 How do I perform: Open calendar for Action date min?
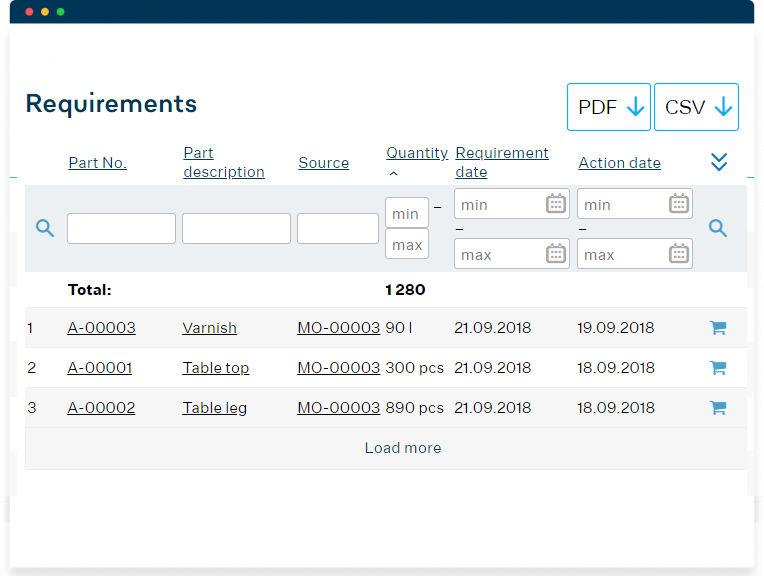pos(679,204)
